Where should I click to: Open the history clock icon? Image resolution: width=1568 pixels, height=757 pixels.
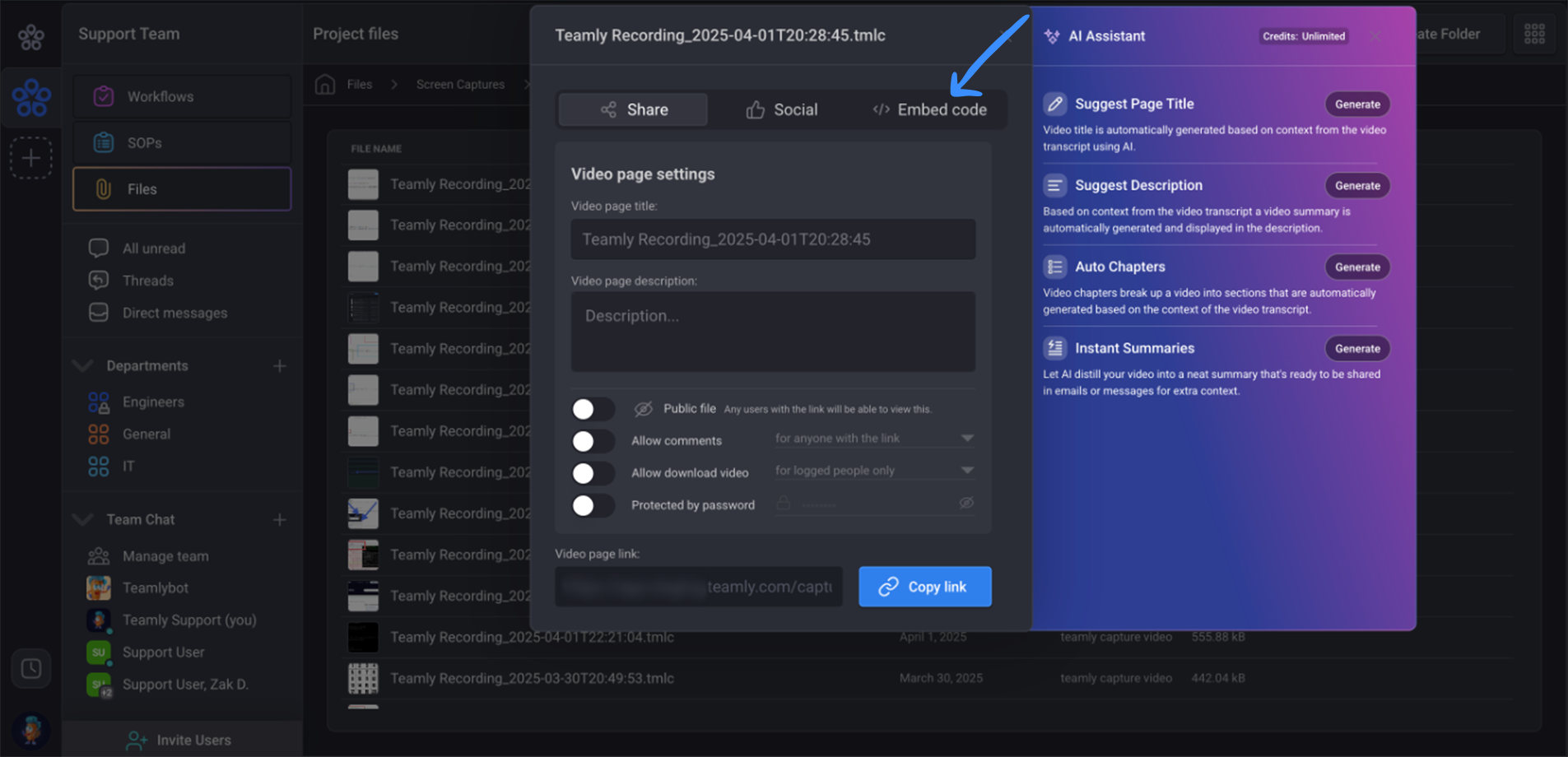(31, 668)
